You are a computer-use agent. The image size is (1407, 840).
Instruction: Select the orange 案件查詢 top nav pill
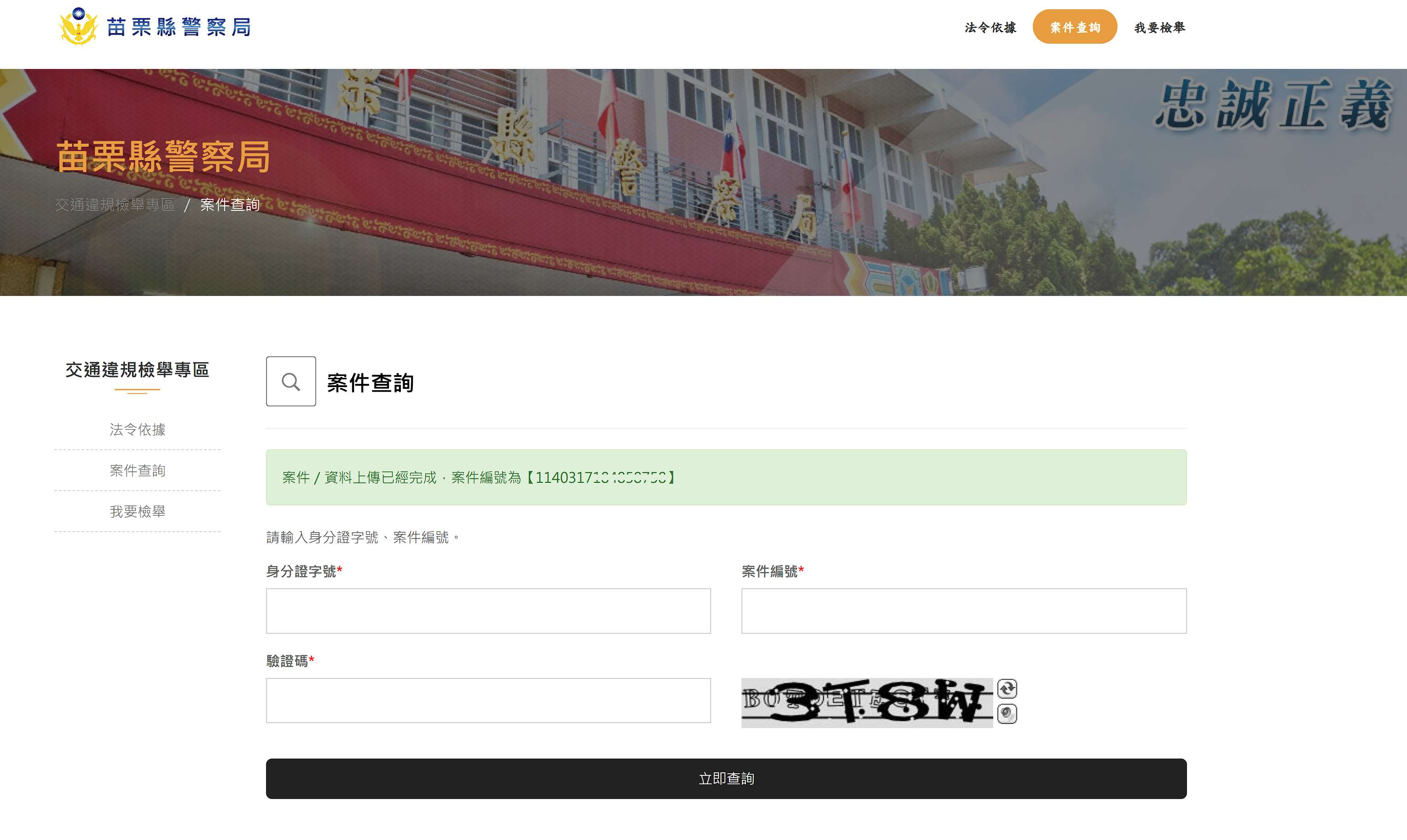[1075, 27]
